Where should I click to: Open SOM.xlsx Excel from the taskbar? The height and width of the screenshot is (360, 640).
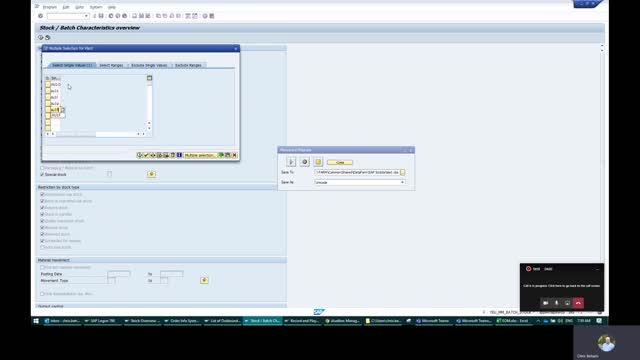514,321
